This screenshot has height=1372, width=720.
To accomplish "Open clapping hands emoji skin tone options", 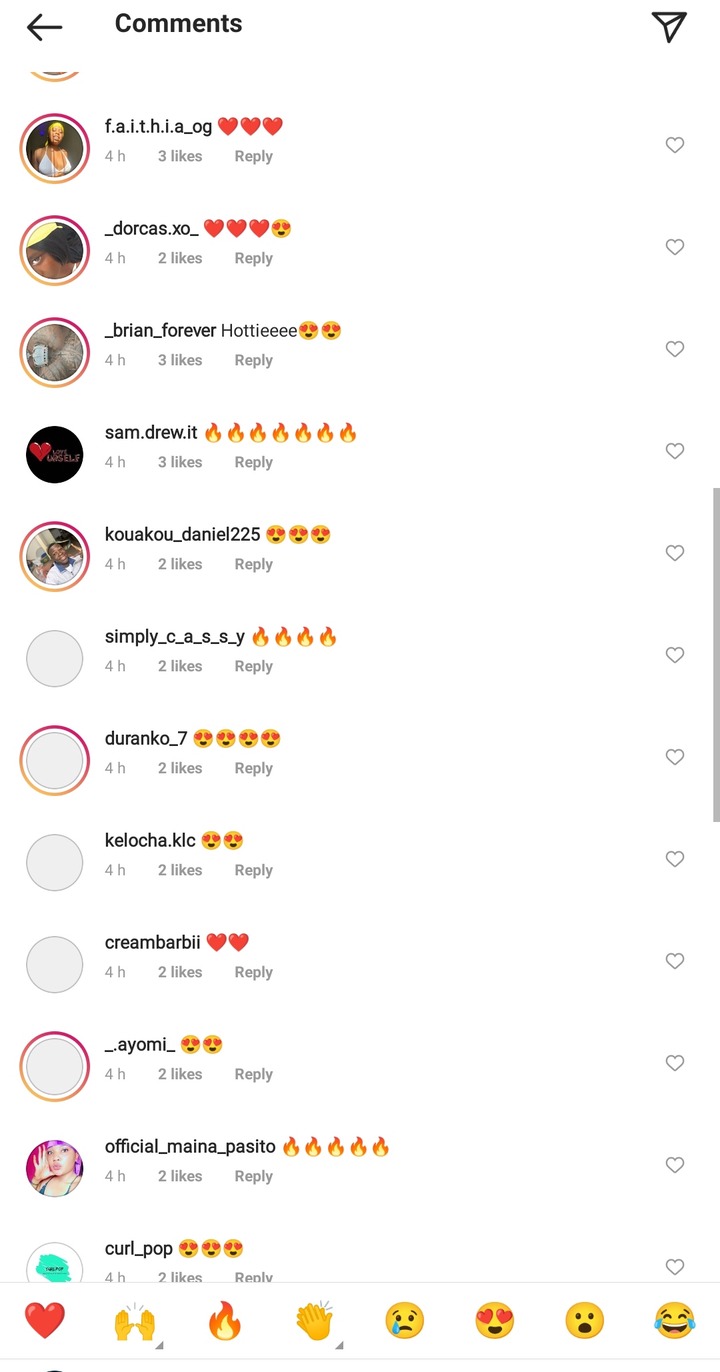I will (x=317, y=1322).
